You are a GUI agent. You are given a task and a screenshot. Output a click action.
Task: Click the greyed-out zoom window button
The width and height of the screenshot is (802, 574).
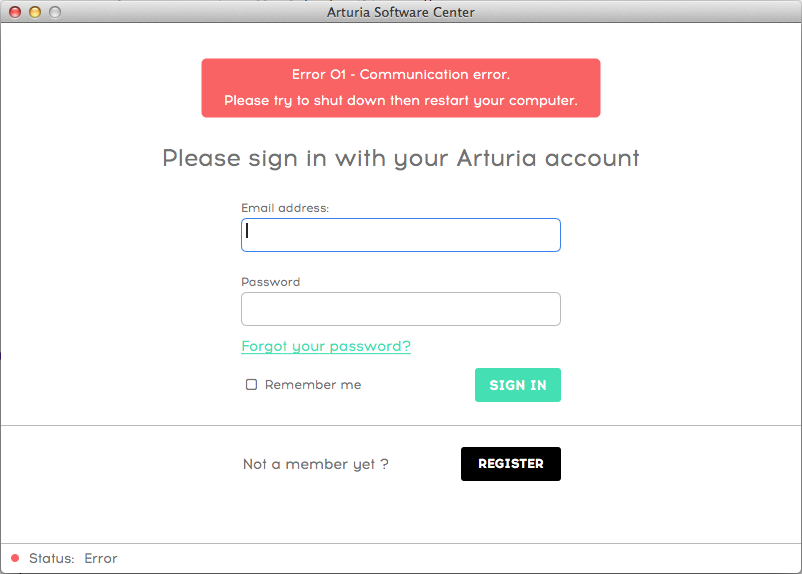55,12
